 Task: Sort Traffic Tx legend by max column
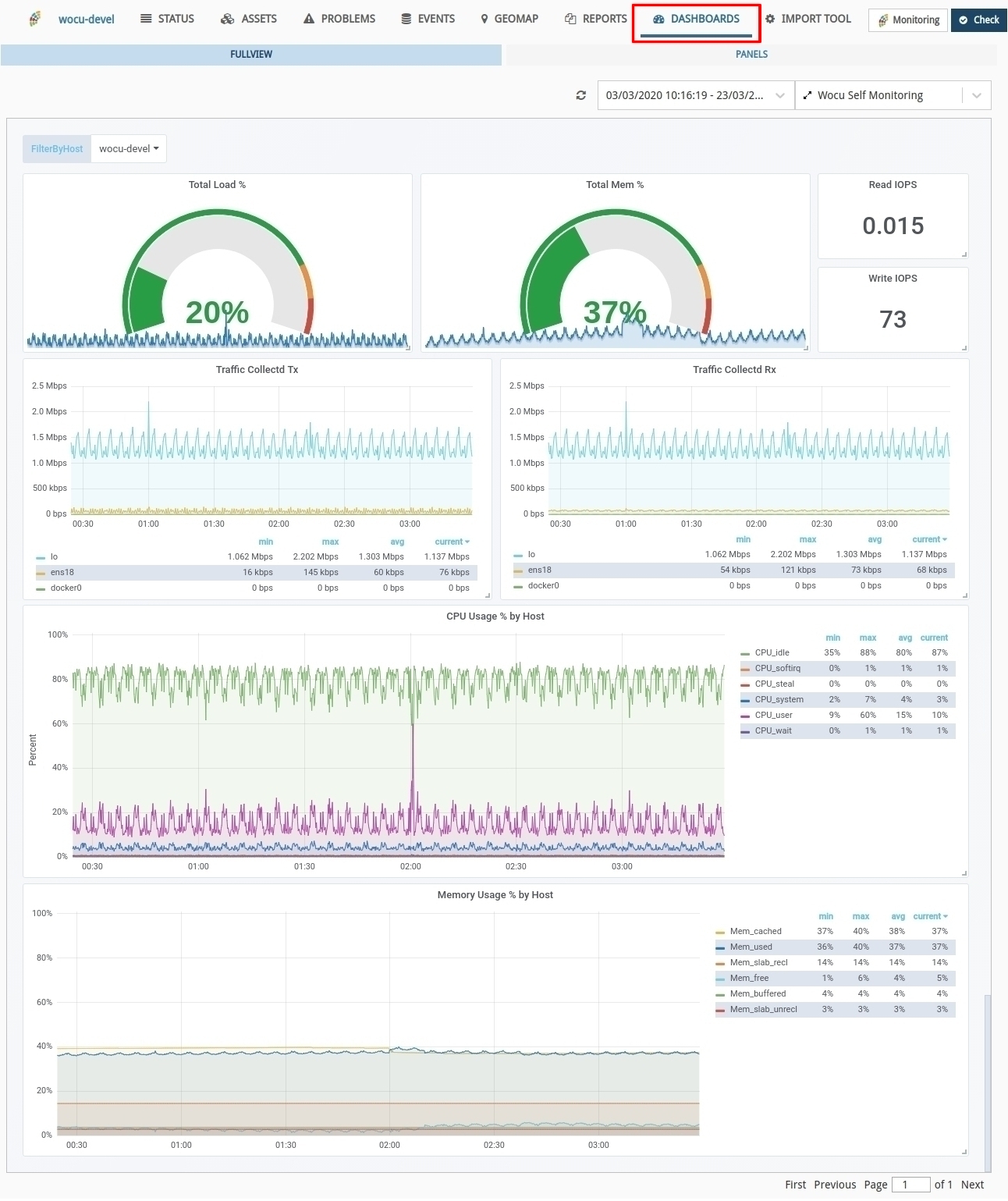pos(330,542)
